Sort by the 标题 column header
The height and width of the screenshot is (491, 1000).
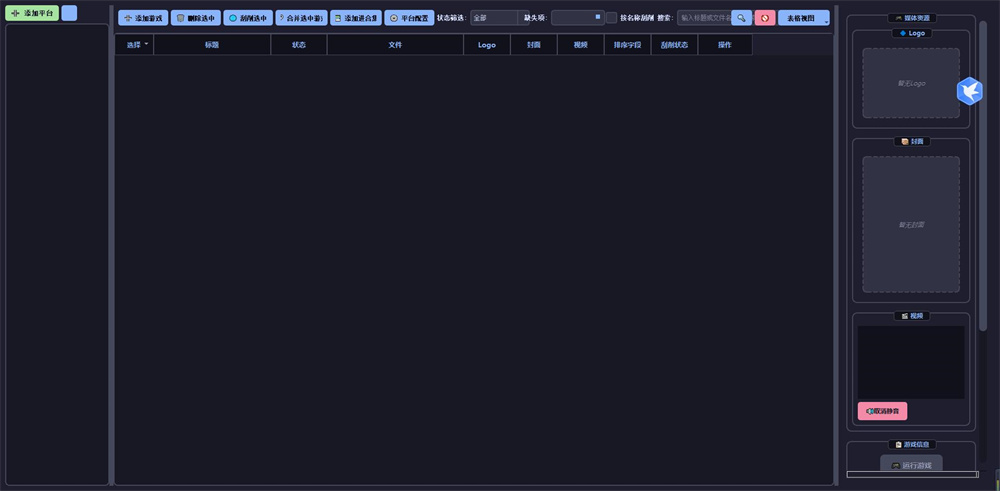[212, 45]
